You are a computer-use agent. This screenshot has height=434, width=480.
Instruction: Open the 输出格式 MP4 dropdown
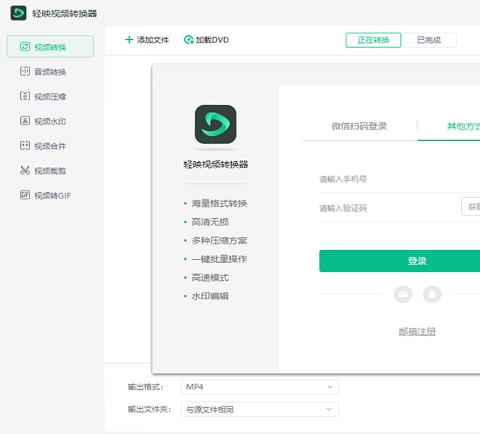point(260,387)
